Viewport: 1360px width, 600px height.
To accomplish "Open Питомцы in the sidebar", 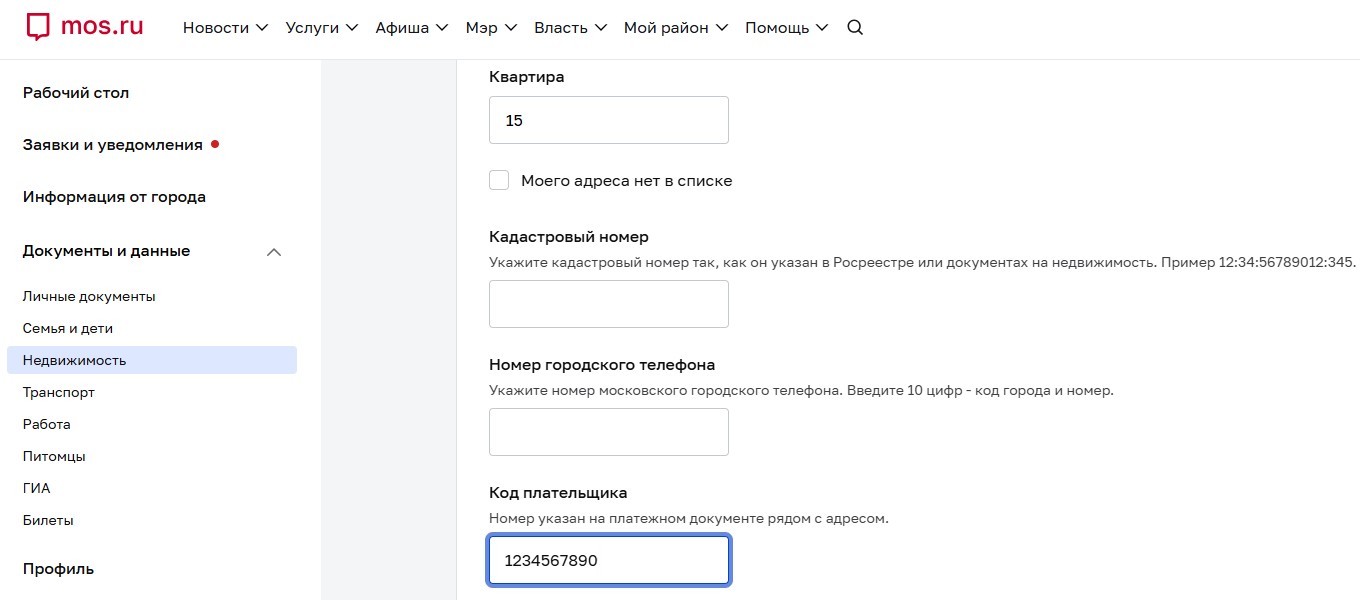I will [x=54, y=456].
